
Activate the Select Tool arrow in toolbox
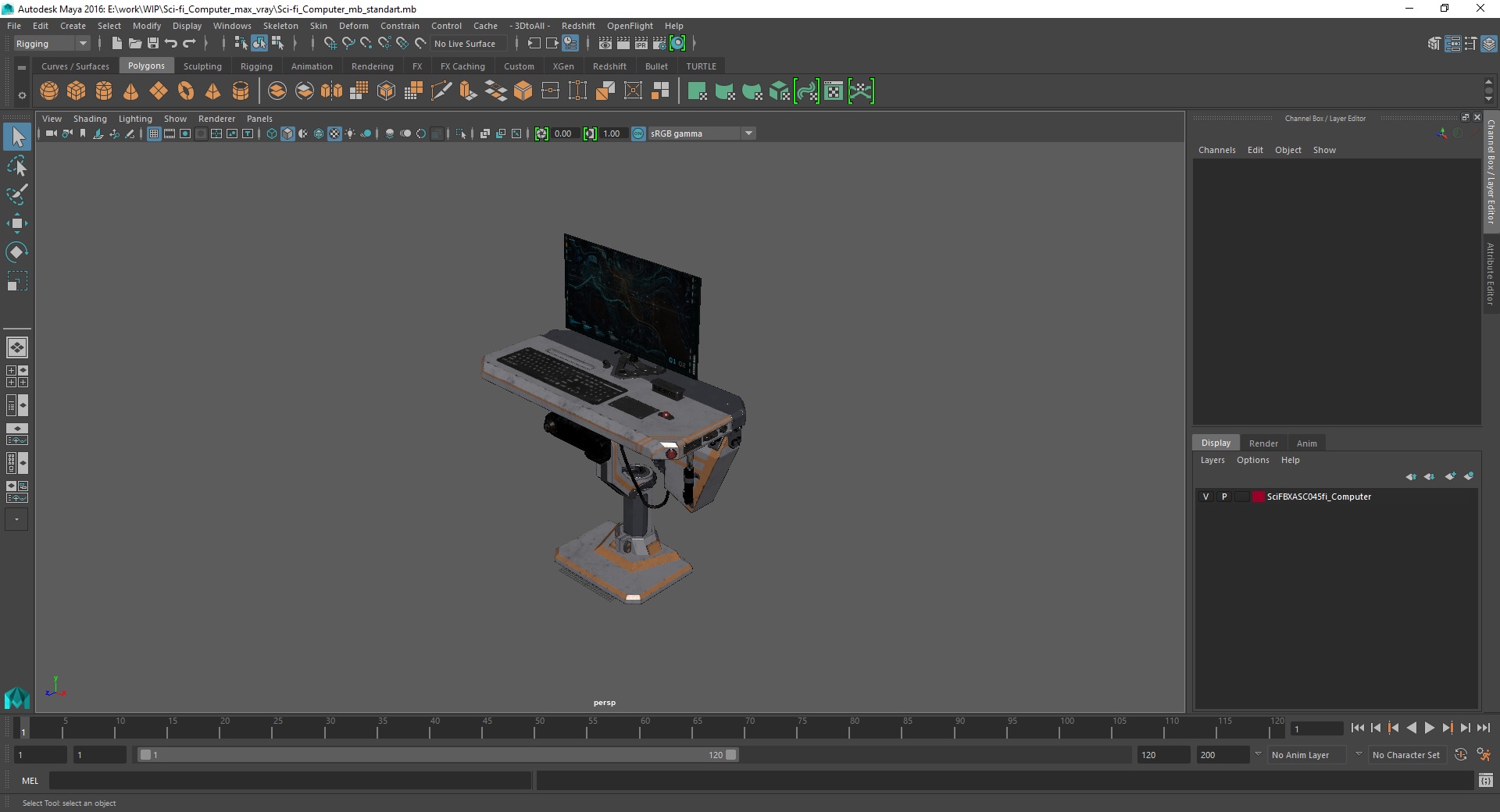pyautogui.click(x=17, y=137)
